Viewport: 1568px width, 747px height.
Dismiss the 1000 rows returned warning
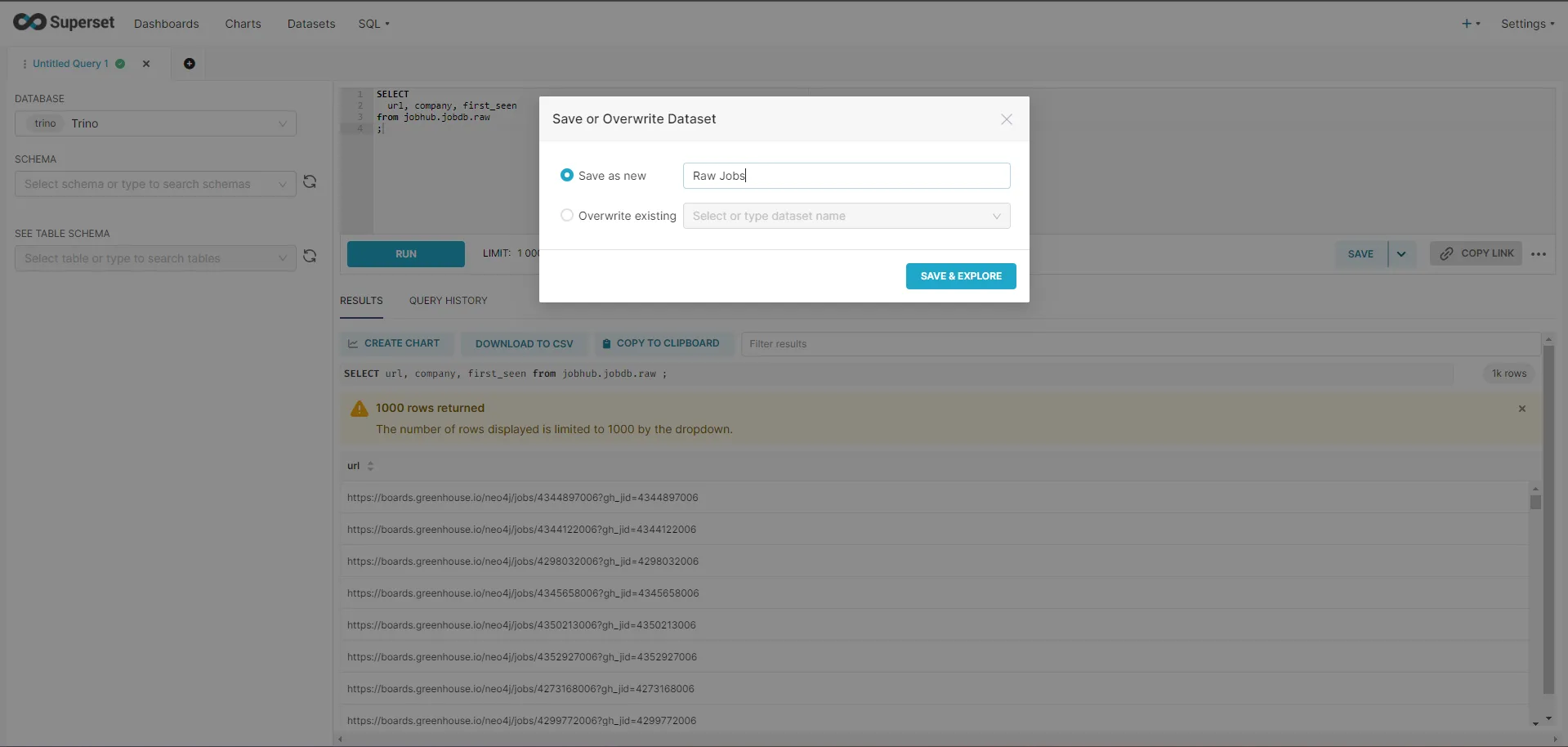click(1522, 409)
